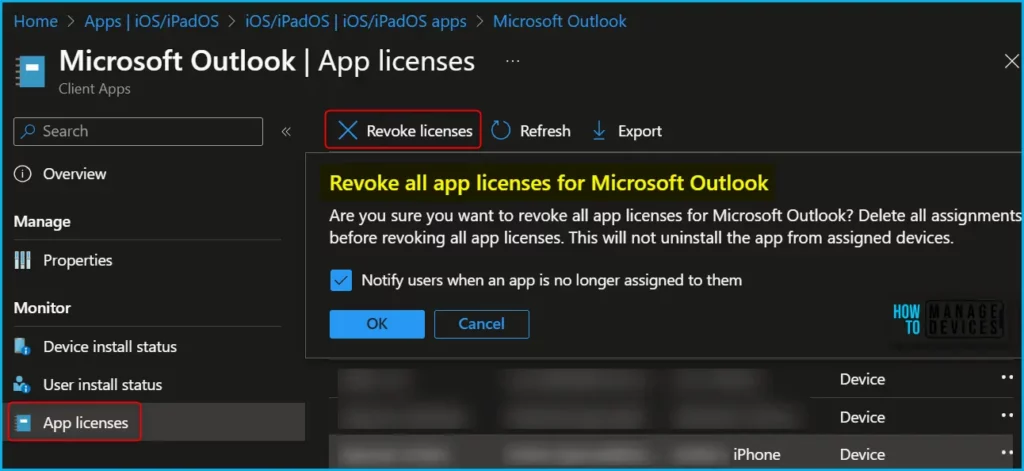Click the Refresh circular arrow icon
Screen dimensions: 1024x471
tap(500, 131)
